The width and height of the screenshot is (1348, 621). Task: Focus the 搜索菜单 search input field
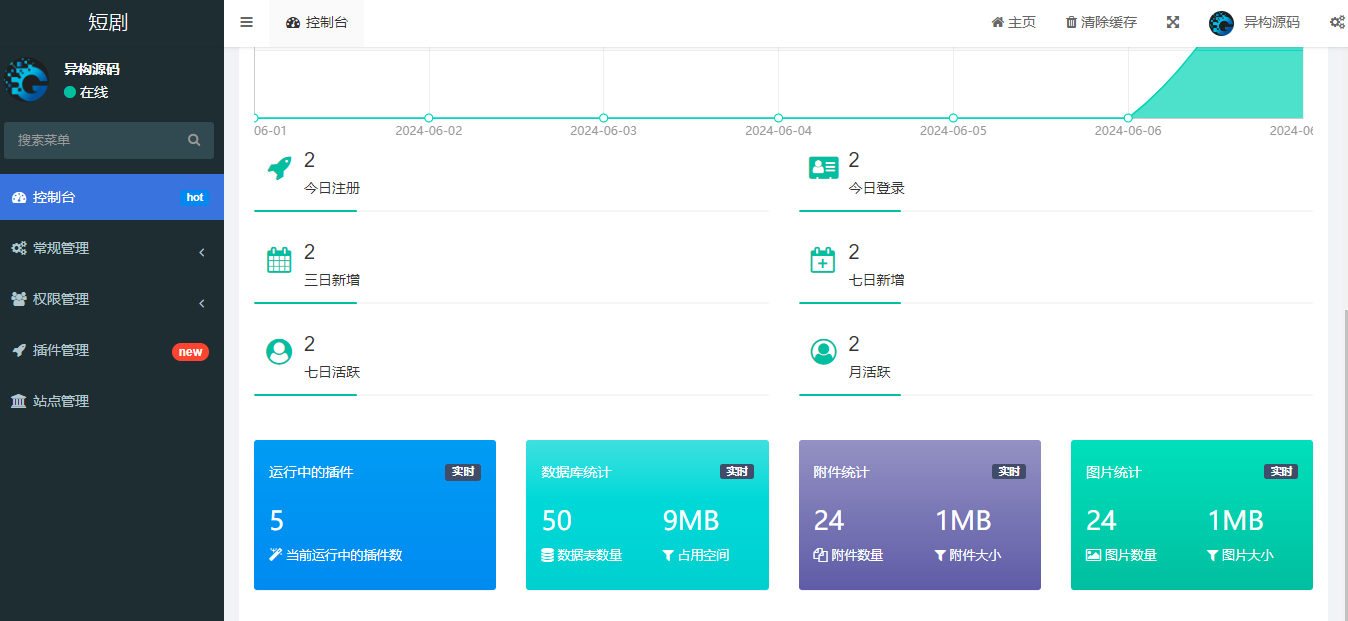point(95,141)
